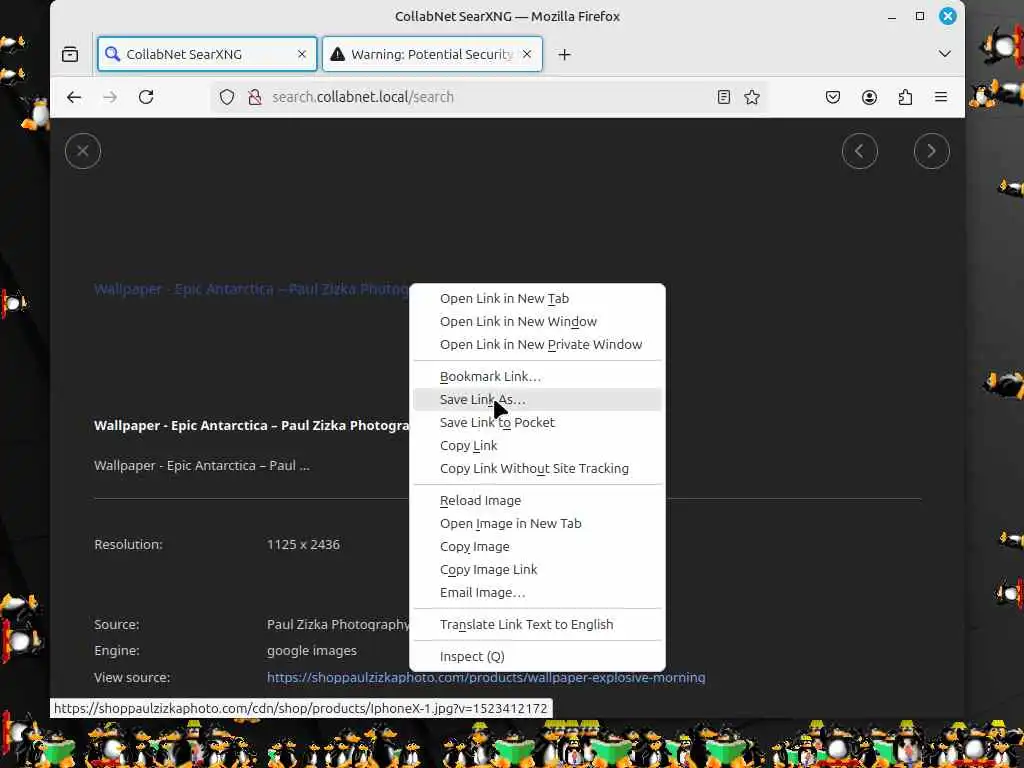
Task: Click the resolution value 1125 x 2436
Action: point(303,544)
